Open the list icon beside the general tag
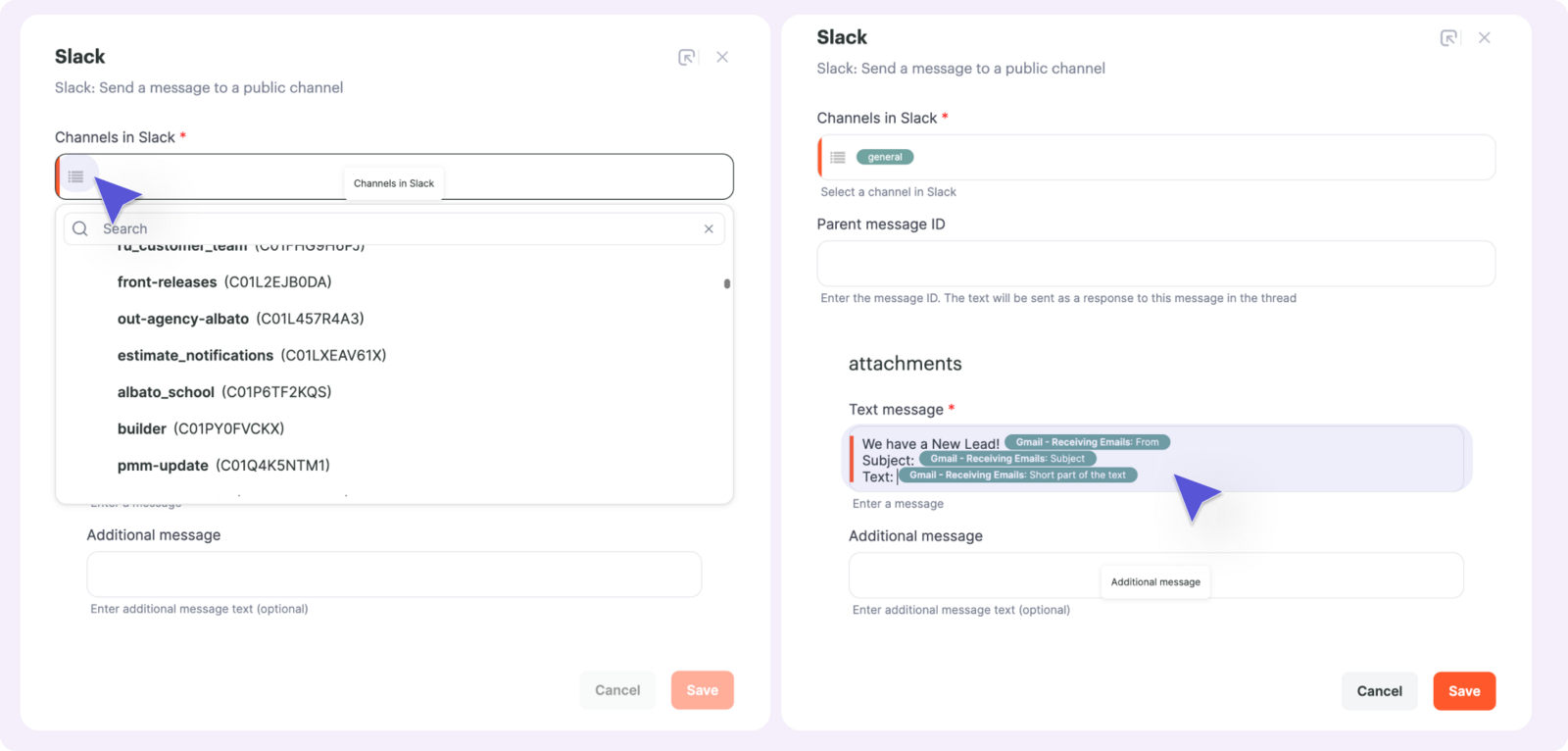1568x751 pixels. pos(838,157)
